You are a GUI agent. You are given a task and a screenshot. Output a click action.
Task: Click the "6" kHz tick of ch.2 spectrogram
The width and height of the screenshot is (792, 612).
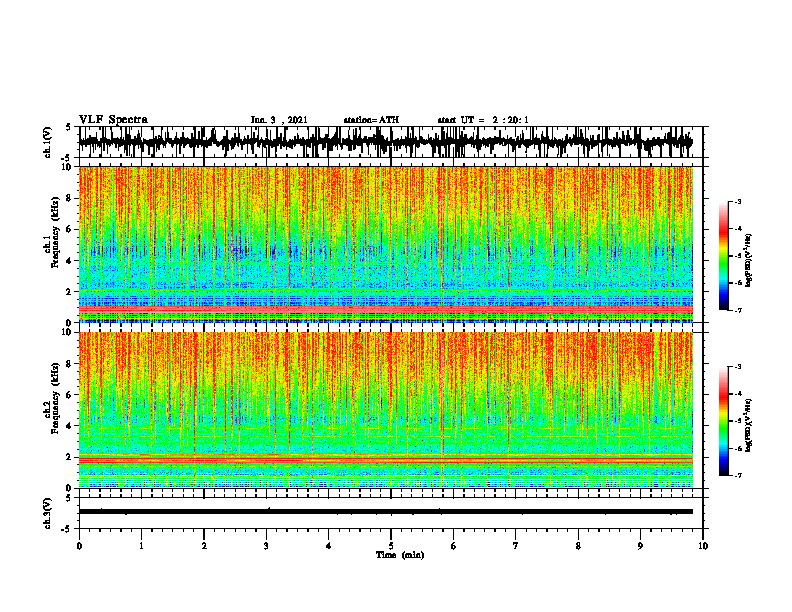click(70, 394)
